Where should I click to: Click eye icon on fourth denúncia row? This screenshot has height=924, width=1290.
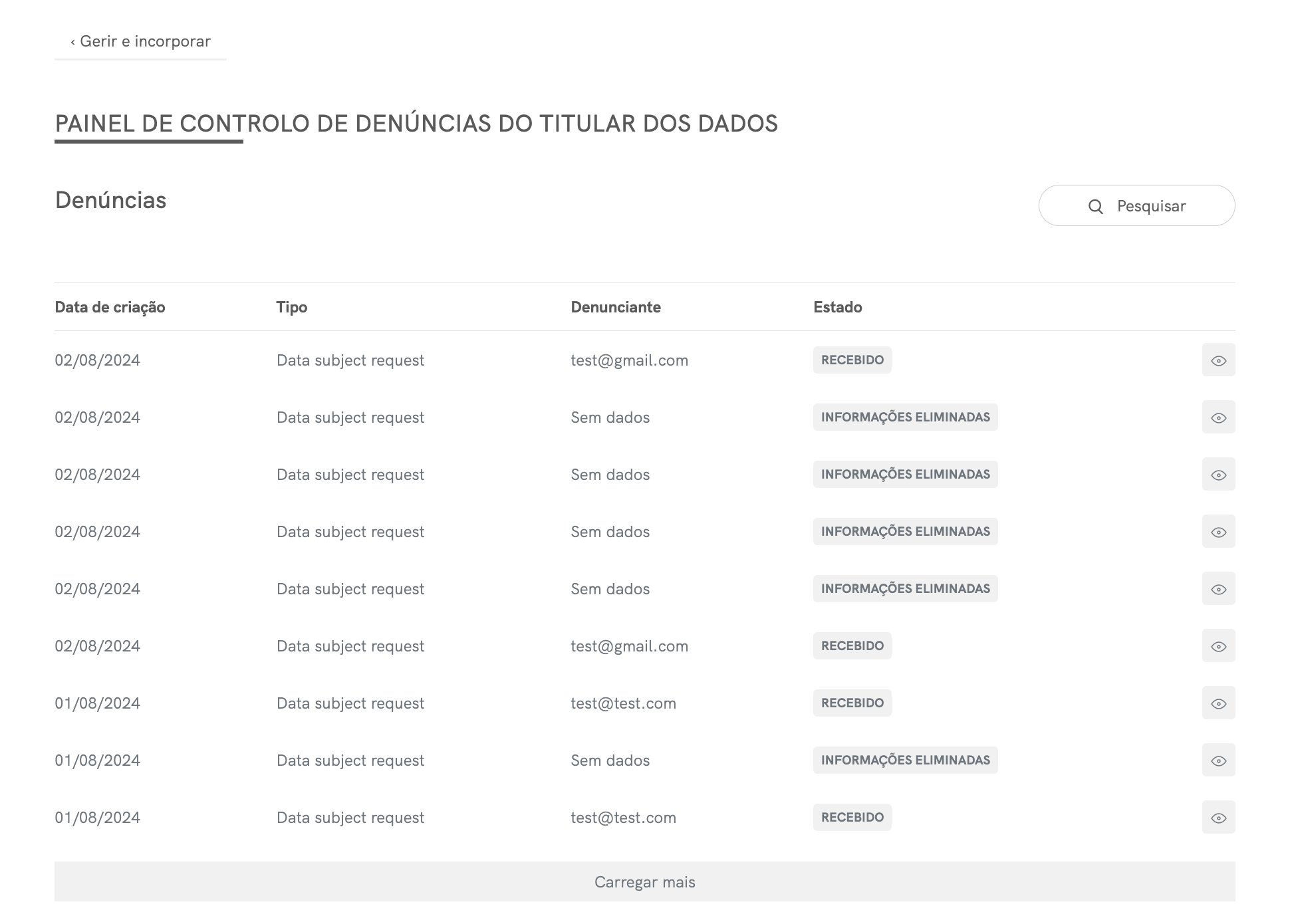(x=1218, y=532)
